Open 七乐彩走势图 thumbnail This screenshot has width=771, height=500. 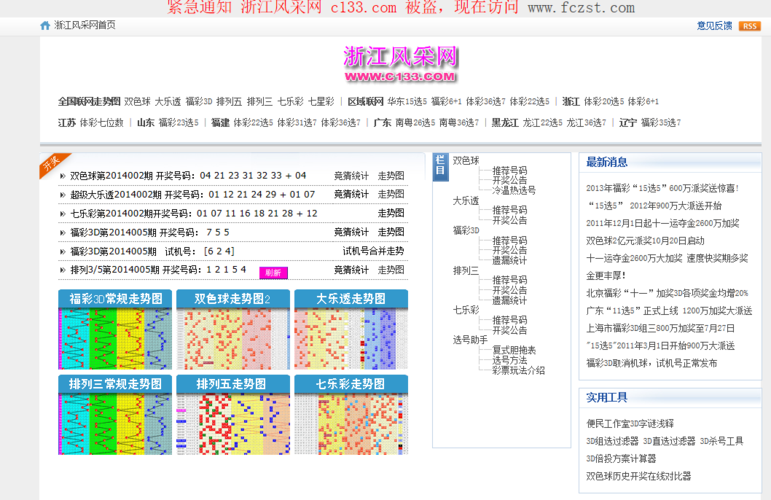pyautogui.click(x=351, y=414)
